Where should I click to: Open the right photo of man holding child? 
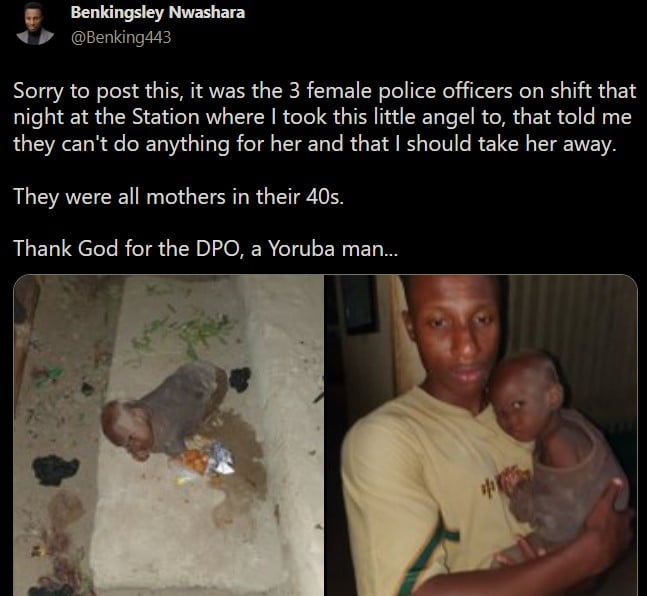(481, 435)
